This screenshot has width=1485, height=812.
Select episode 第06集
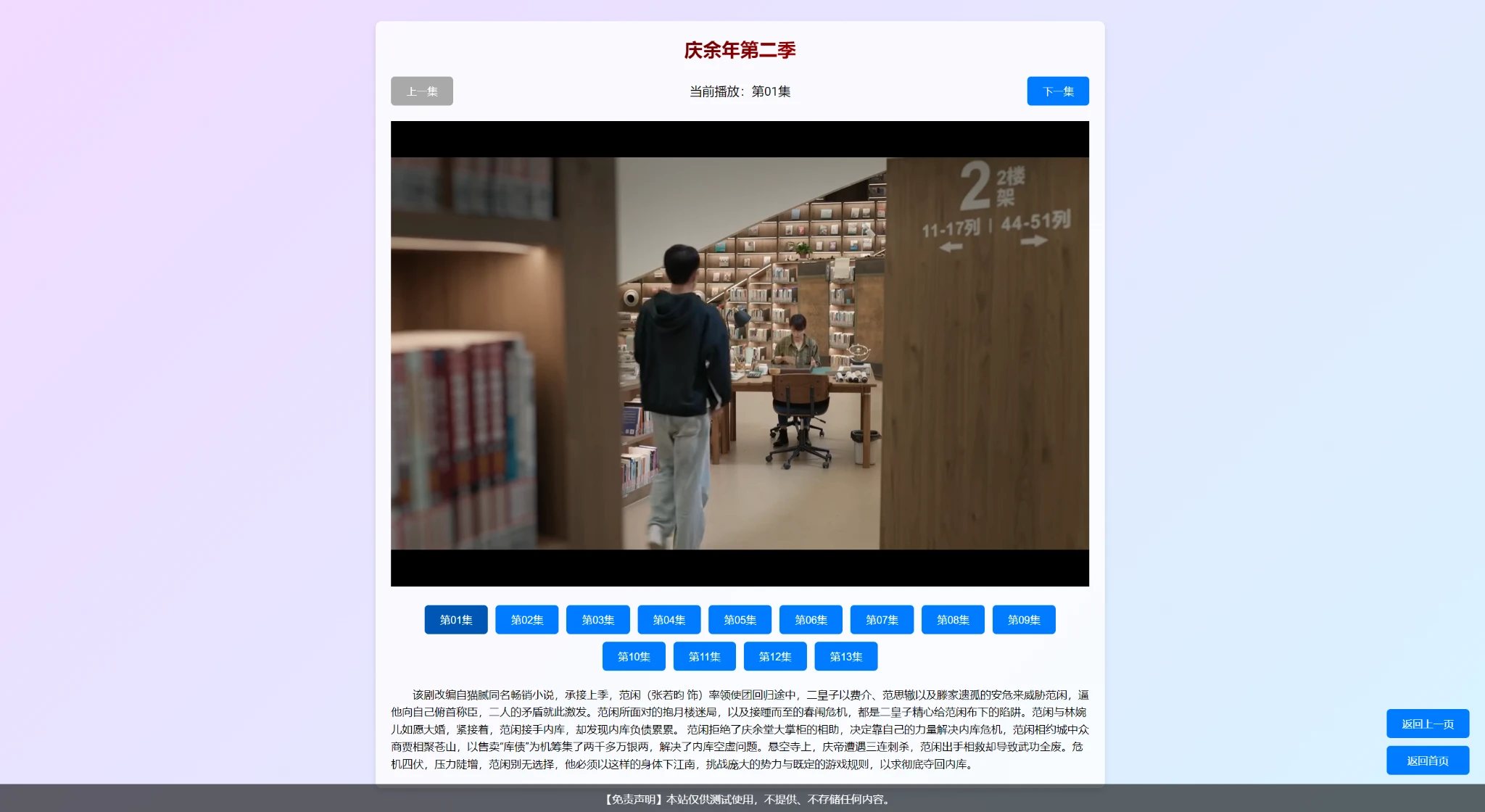click(811, 620)
